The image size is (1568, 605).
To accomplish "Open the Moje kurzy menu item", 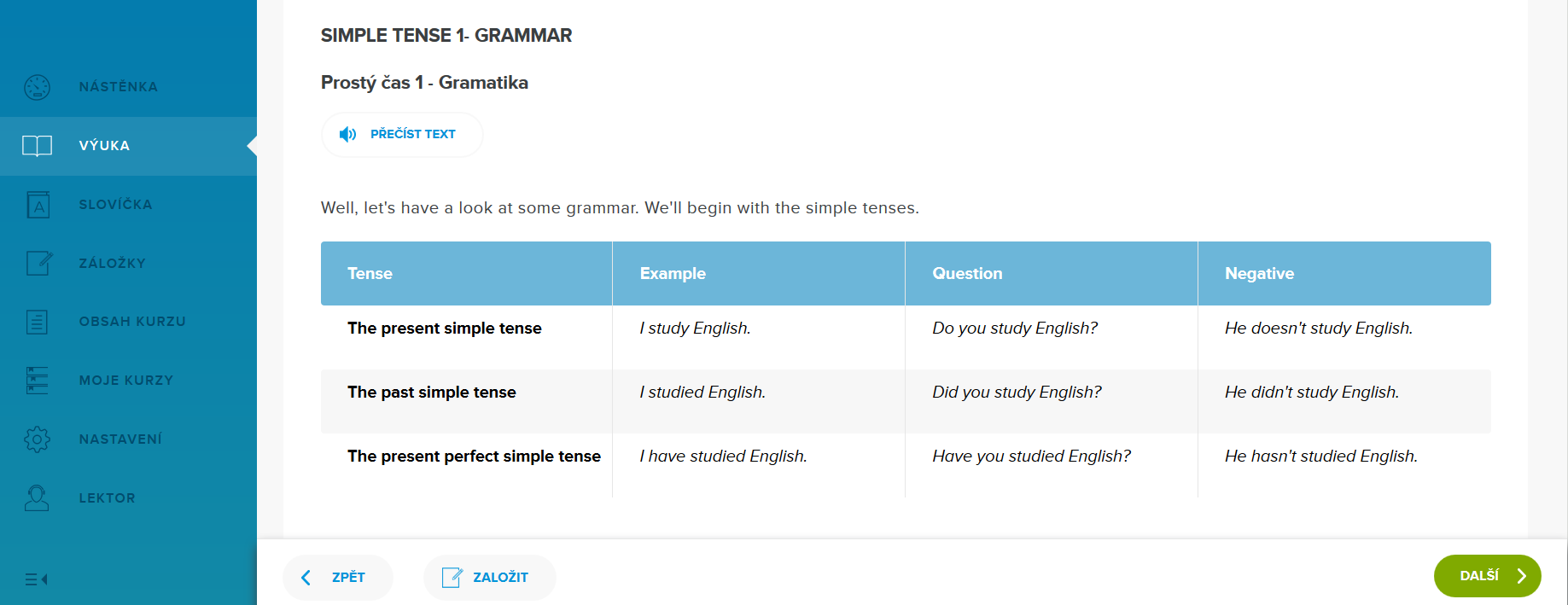I will click(x=125, y=381).
